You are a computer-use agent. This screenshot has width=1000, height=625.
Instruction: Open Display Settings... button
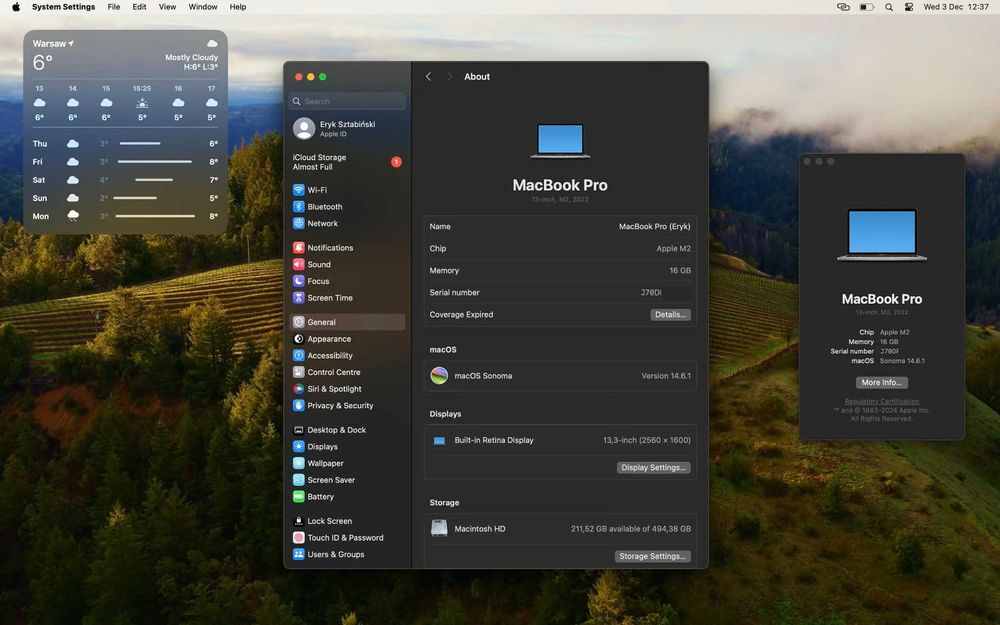[654, 467]
